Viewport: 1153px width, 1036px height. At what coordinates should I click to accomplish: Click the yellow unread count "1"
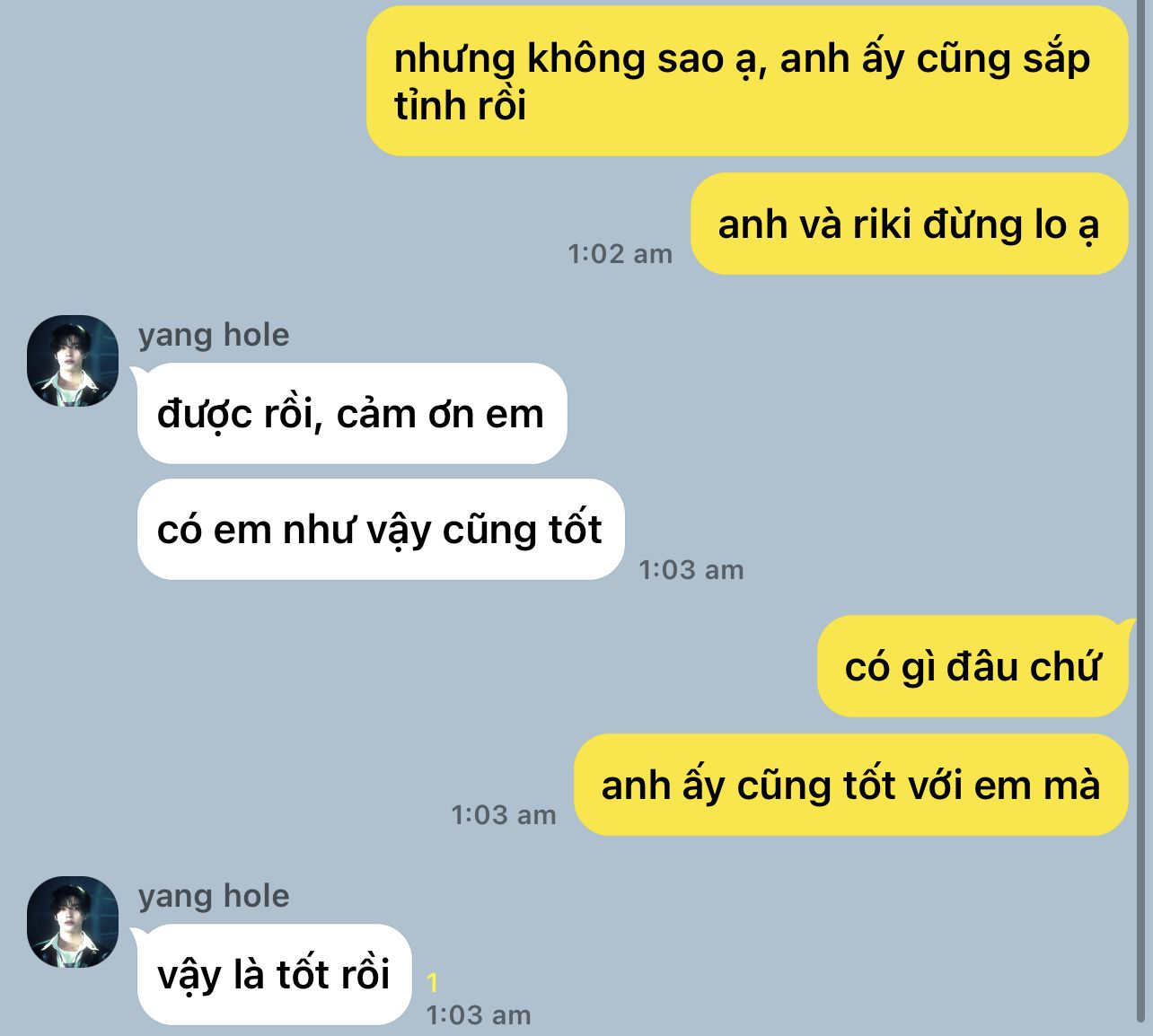click(x=432, y=983)
